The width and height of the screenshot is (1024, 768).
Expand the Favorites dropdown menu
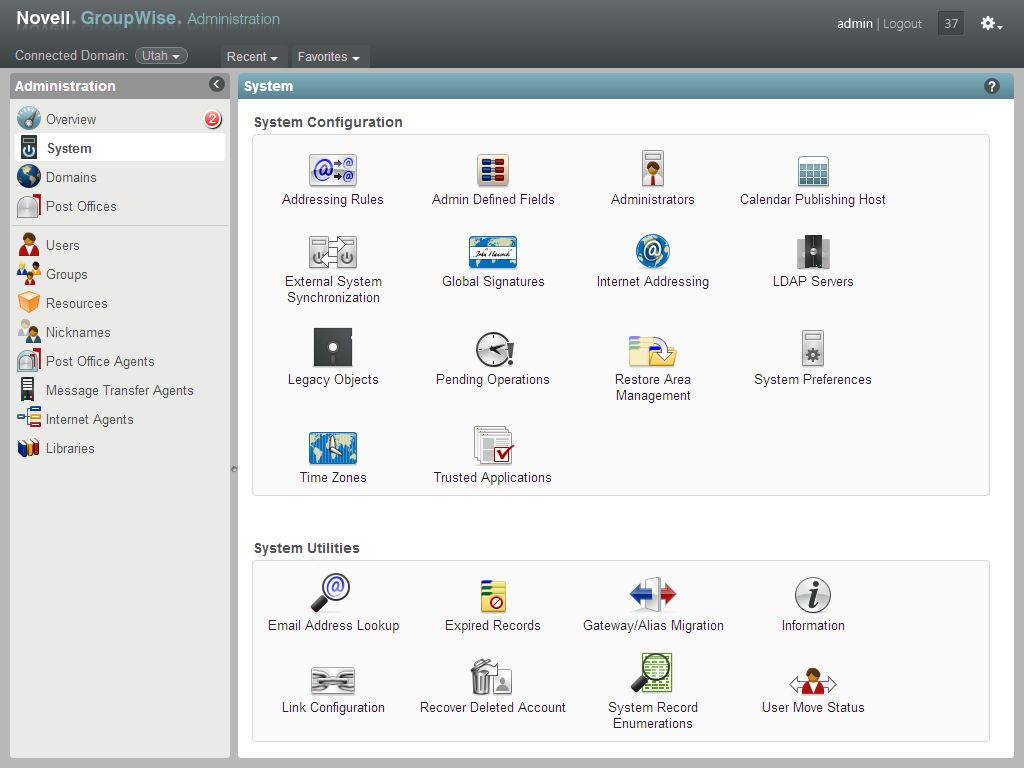(x=328, y=57)
